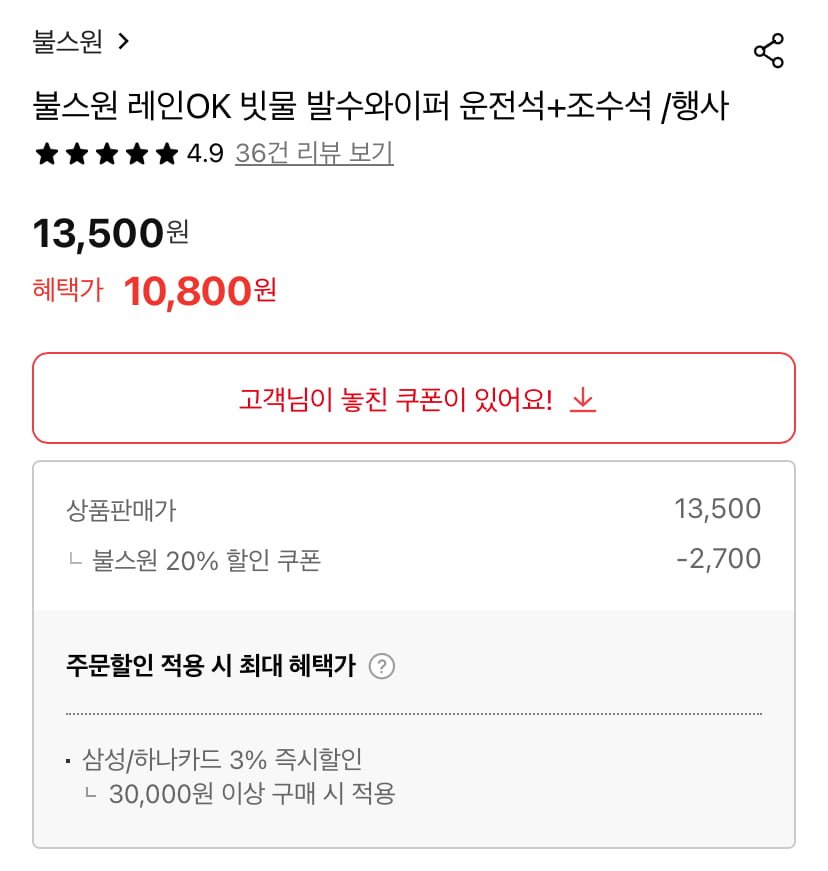Open the 36건 리뷰 보기 link
828x871 pixels.
314,153
